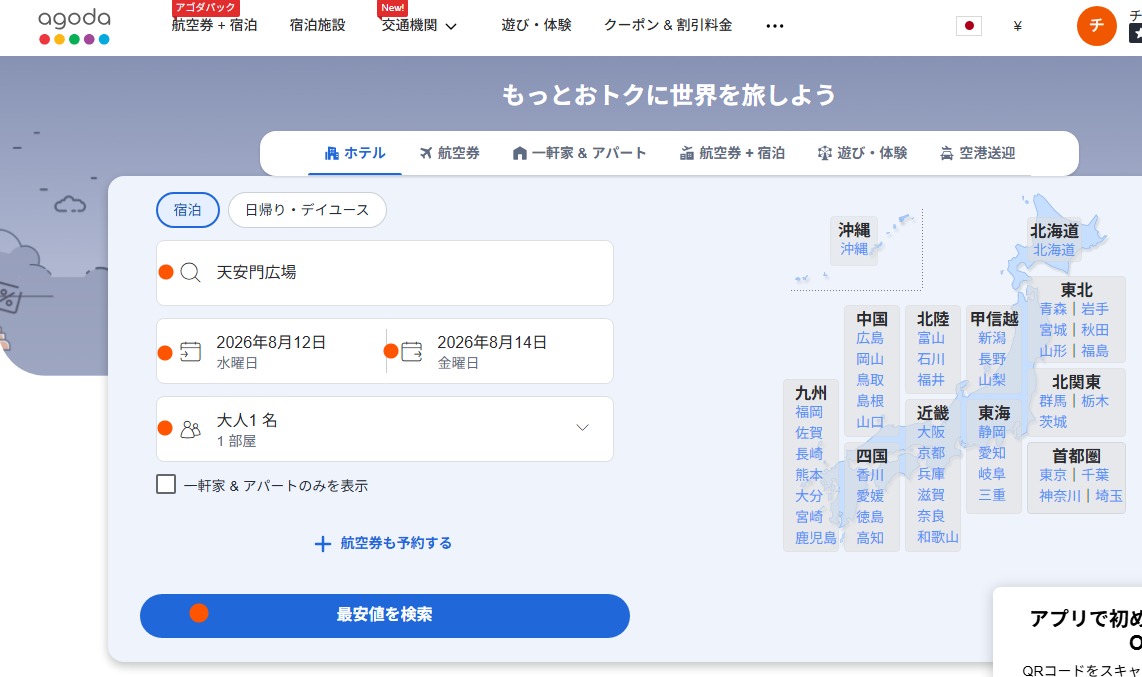Open the yen currency selector

(1017, 26)
